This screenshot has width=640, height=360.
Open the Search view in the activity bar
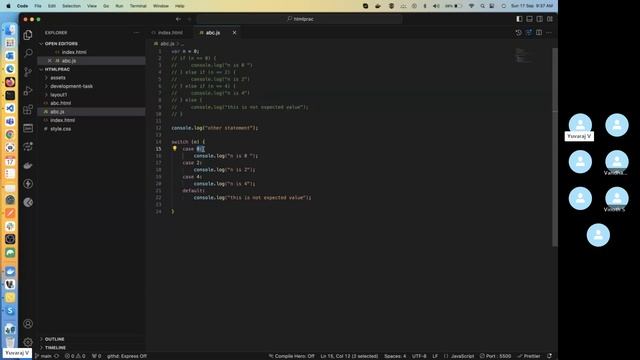tap(28, 53)
